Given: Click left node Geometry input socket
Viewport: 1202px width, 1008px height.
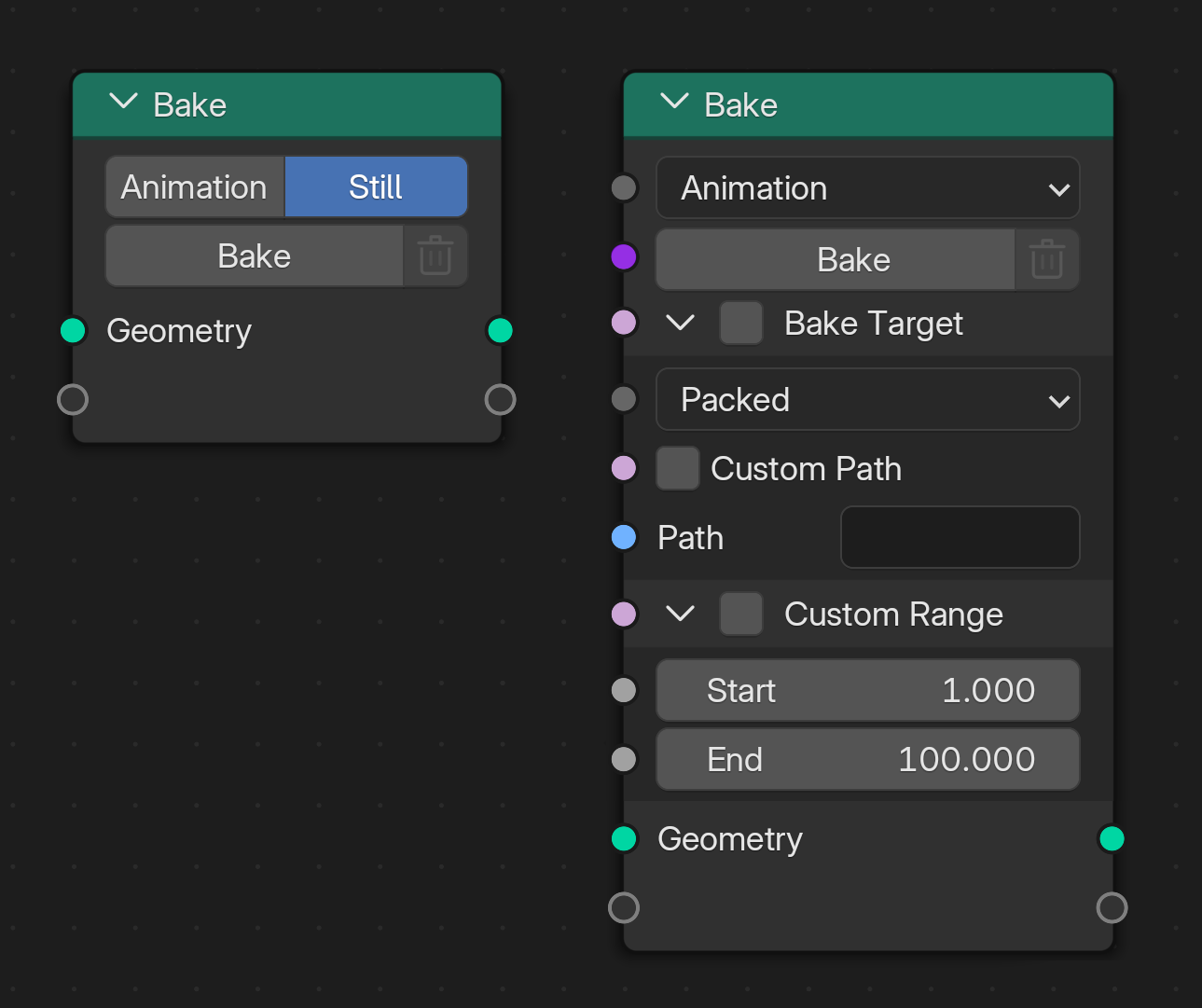Looking at the screenshot, I should [x=73, y=330].
